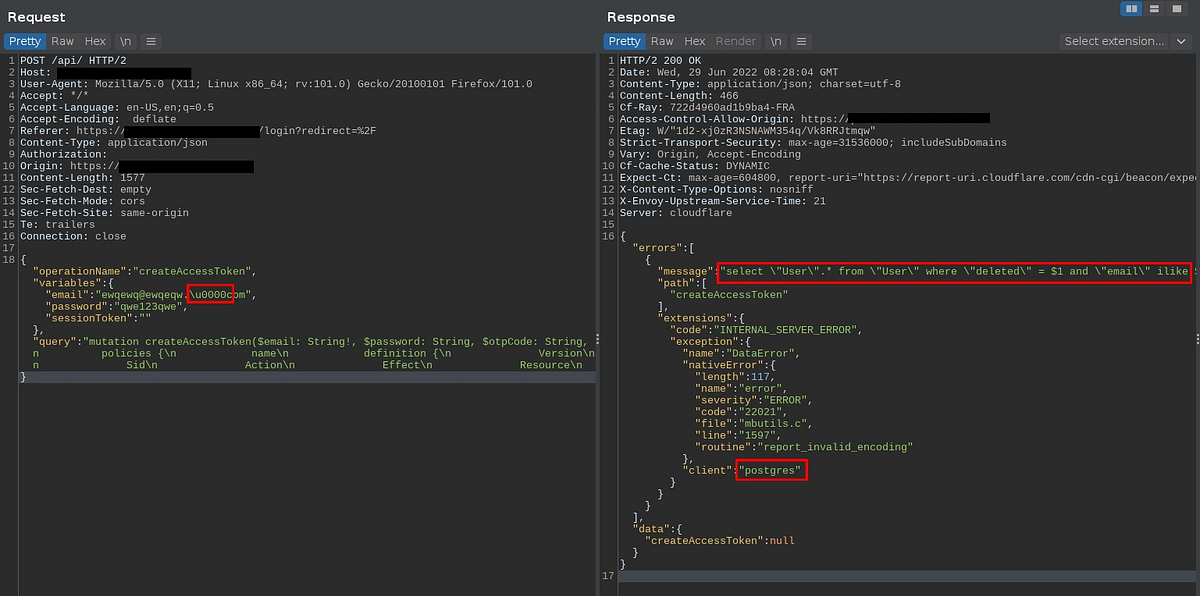Open the Request editor hamburger menu
Viewport: 1200px width, 596px height.
pyautogui.click(x=150, y=41)
